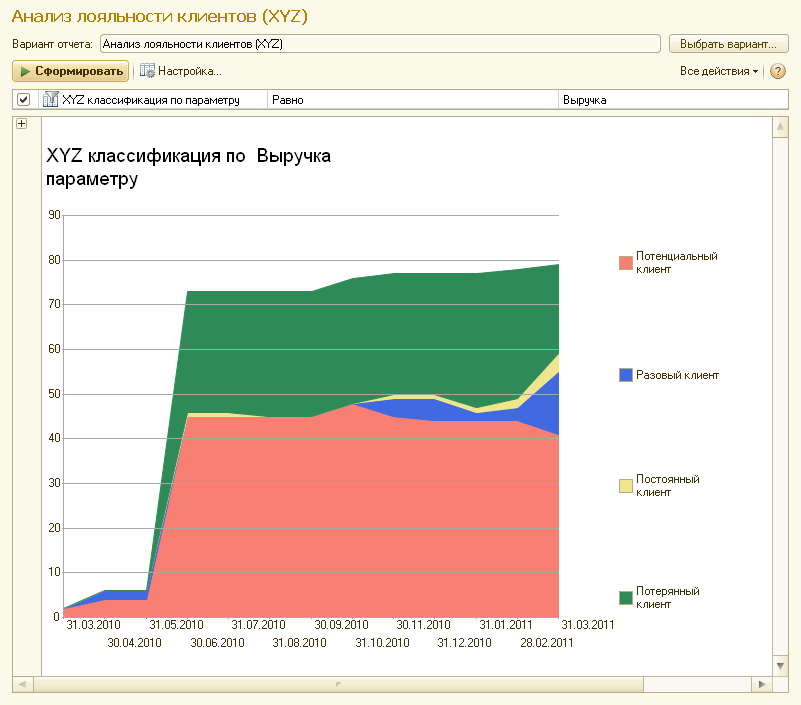The width and height of the screenshot is (801, 705).
Task: Click Потерянный клиент green legend swatch
Action: (x=626, y=598)
